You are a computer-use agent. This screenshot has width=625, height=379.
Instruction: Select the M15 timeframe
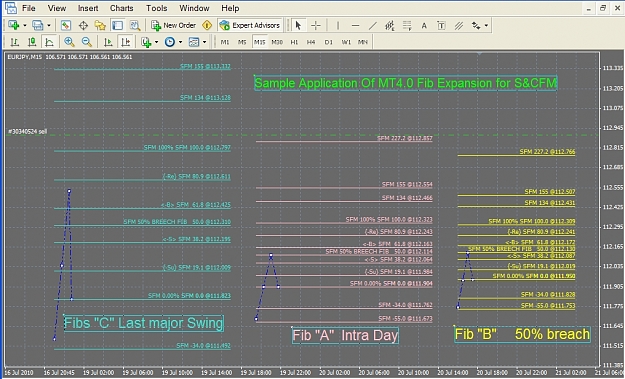pos(259,42)
